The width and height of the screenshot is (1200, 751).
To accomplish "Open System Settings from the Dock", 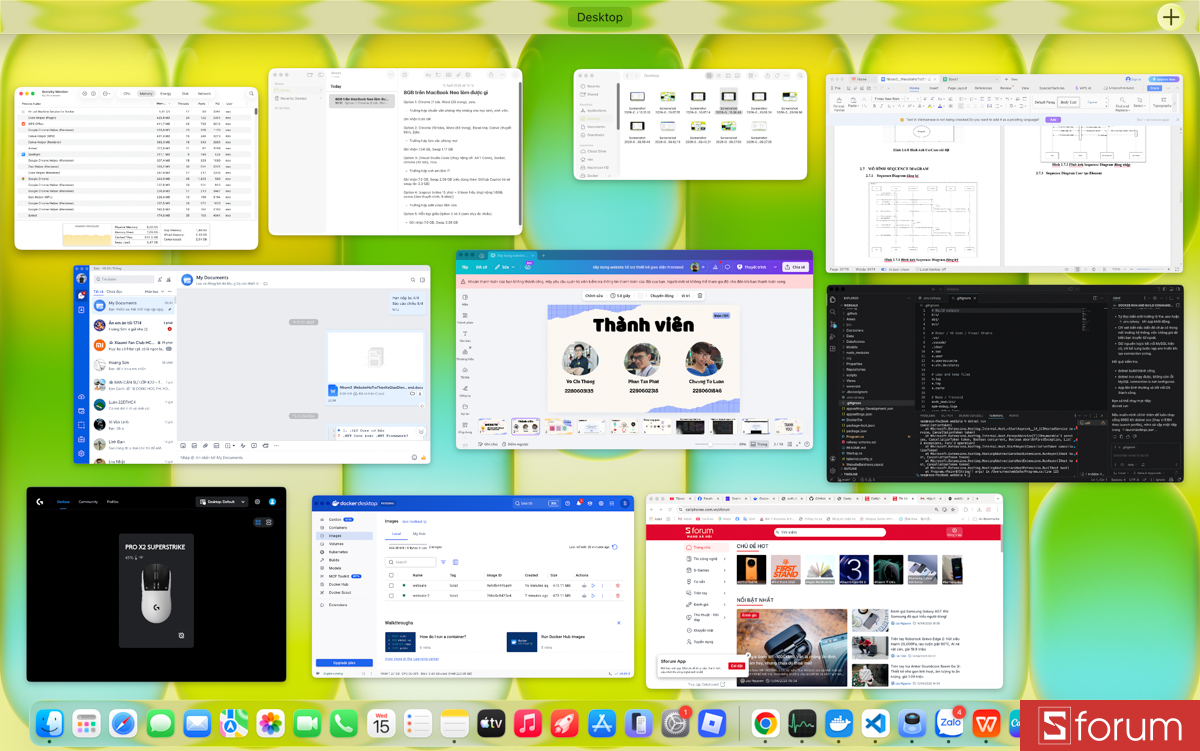I will (x=675, y=724).
